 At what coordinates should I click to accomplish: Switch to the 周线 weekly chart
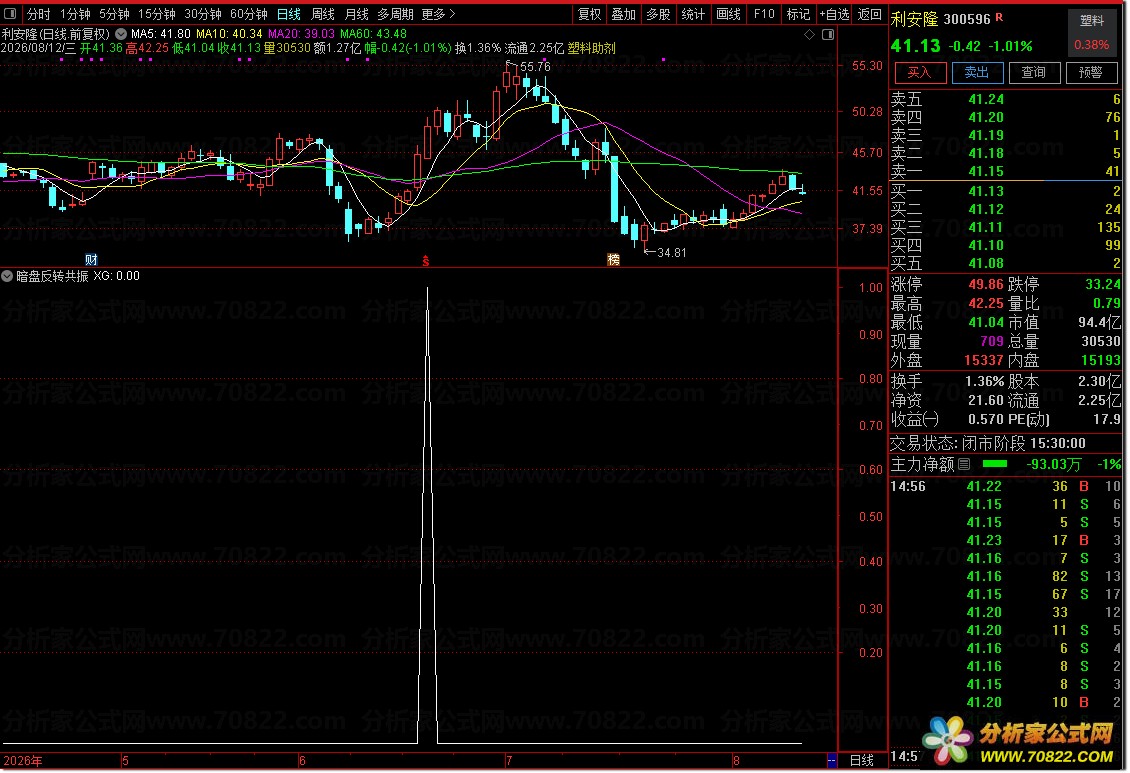pyautogui.click(x=323, y=14)
